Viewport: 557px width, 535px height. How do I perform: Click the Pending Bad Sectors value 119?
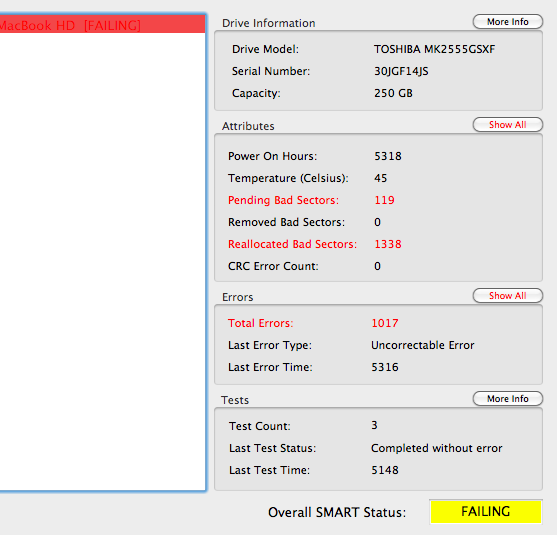tap(384, 200)
